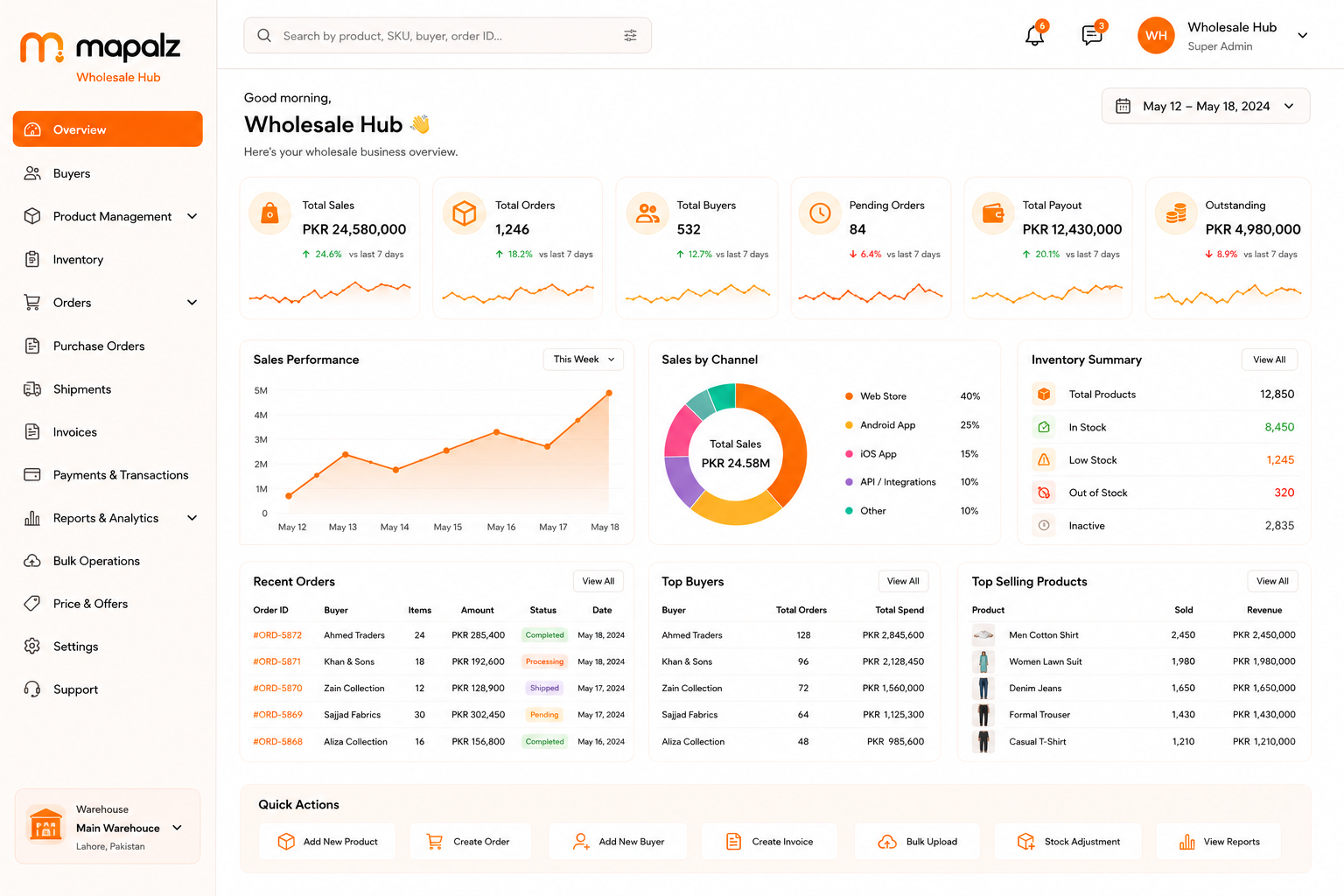Click the Create Order quick action
The image size is (1344, 896).
(470, 842)
